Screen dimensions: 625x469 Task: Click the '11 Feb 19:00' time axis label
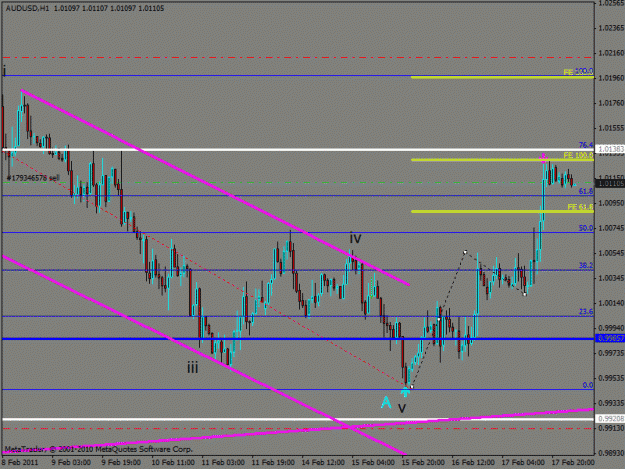[273, 462]
